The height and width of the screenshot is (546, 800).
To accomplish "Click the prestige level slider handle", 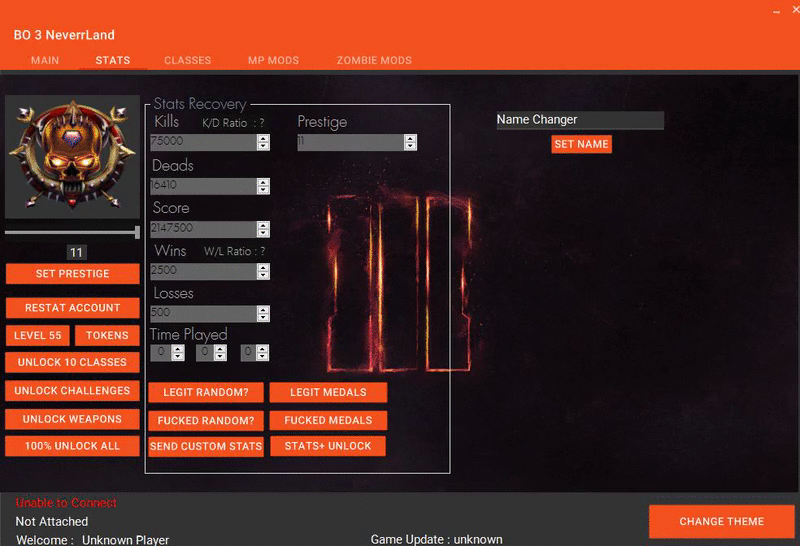I will coord(137,232).
